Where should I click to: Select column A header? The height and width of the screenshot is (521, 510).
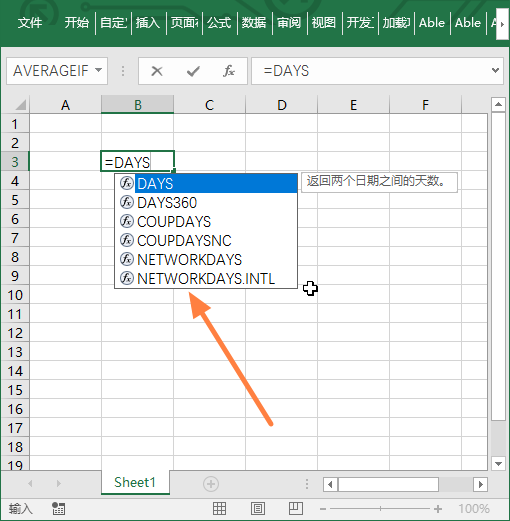[x=65, y=105]
